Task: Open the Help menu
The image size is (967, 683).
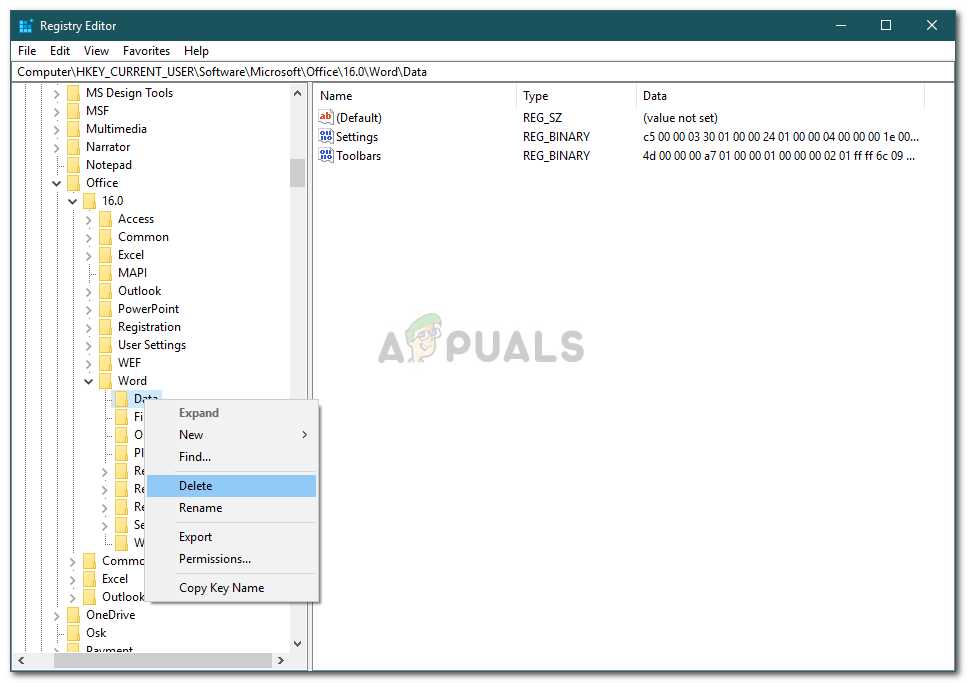Action: tap(196, 51)
